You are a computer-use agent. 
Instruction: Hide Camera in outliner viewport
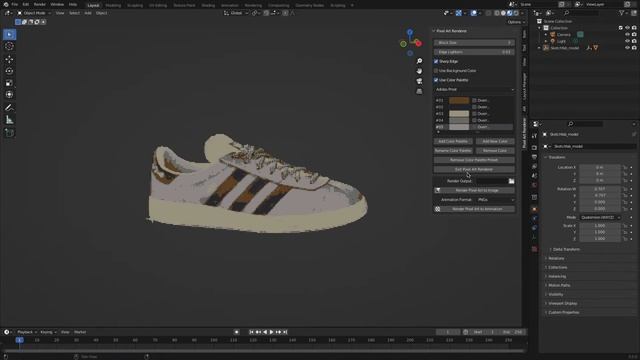[x=627, y=35]
